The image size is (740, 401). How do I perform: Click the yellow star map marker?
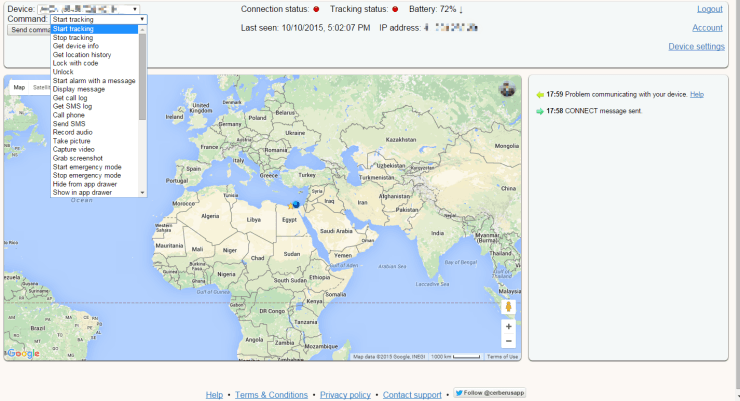[290, 206]
